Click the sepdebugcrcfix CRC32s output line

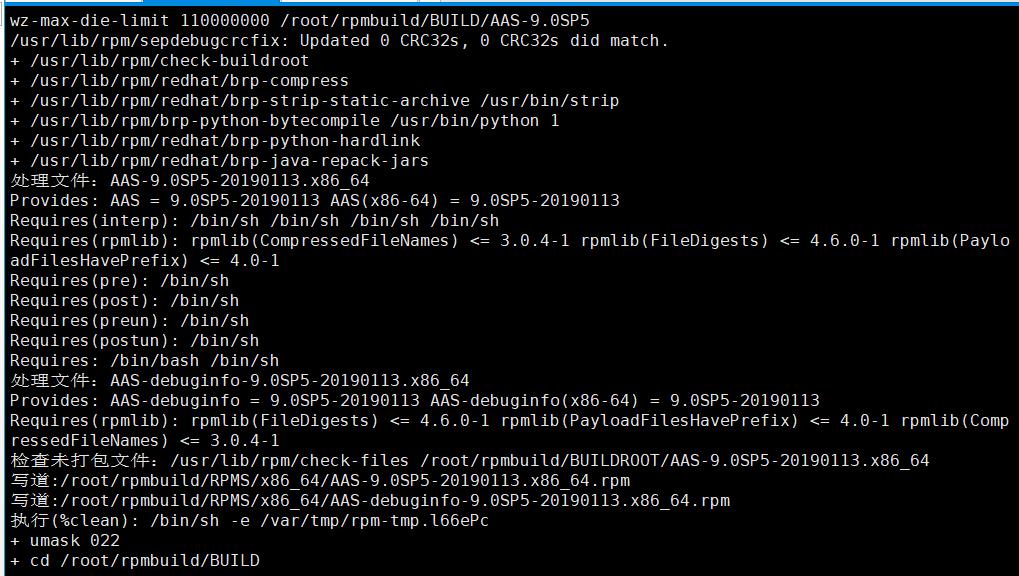[x=339, y=40]
